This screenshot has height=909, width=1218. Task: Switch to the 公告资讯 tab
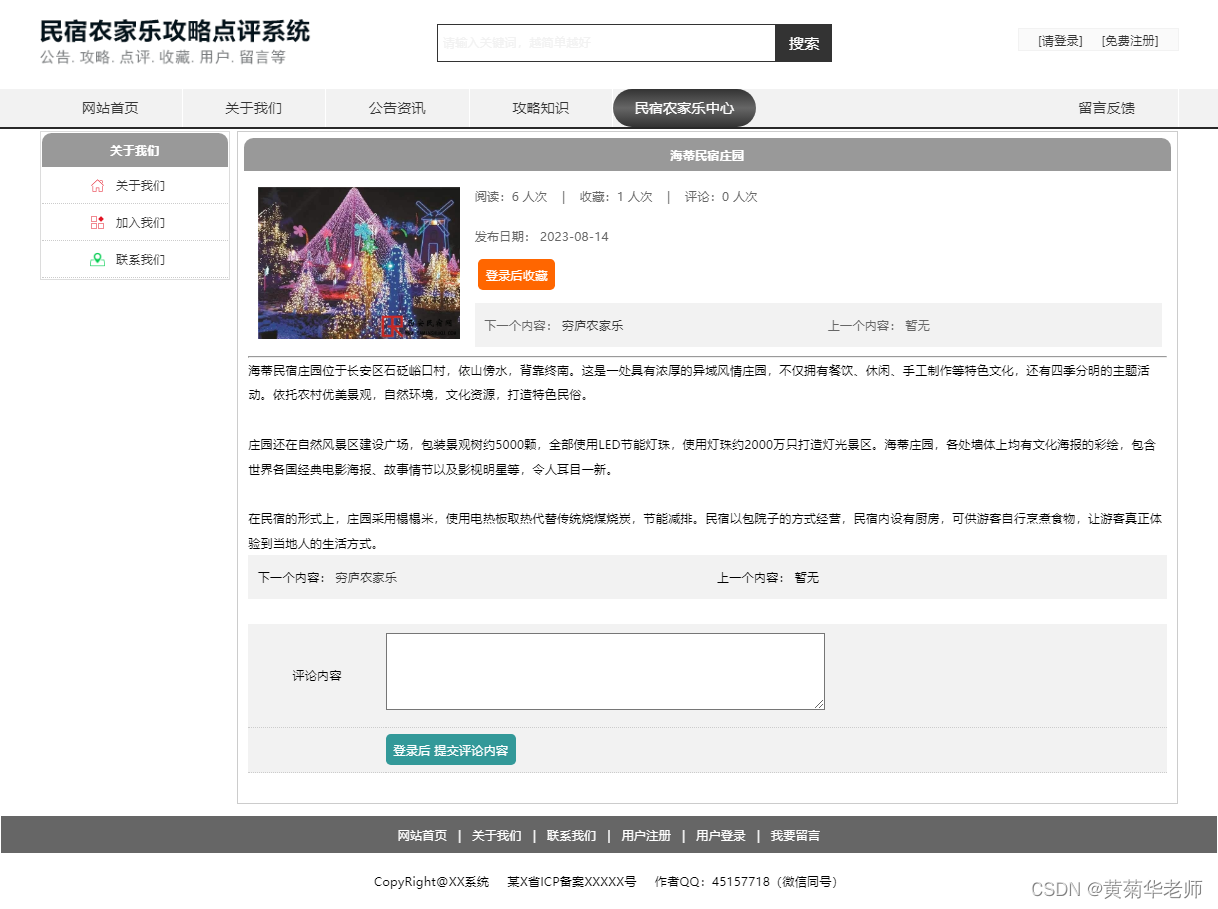point(396,108)
